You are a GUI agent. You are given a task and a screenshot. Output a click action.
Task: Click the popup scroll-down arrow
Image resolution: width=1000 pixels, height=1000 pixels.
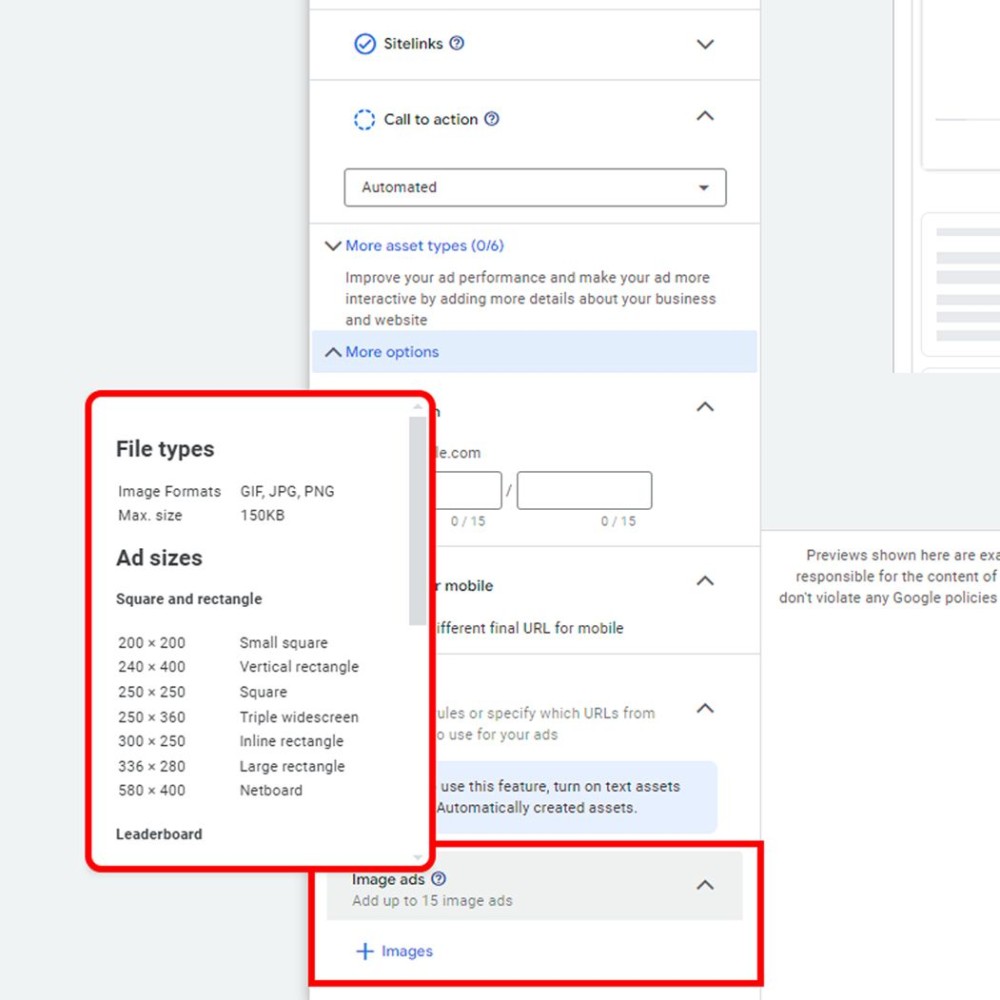coord(418,858)
